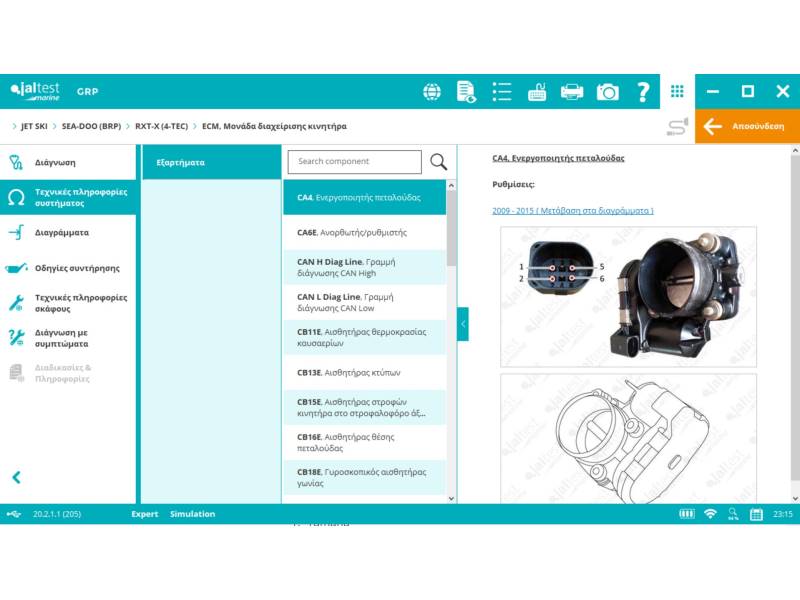This screenshot has width=800, height=600.
Task: Open the document report icon
Action: 466,92
